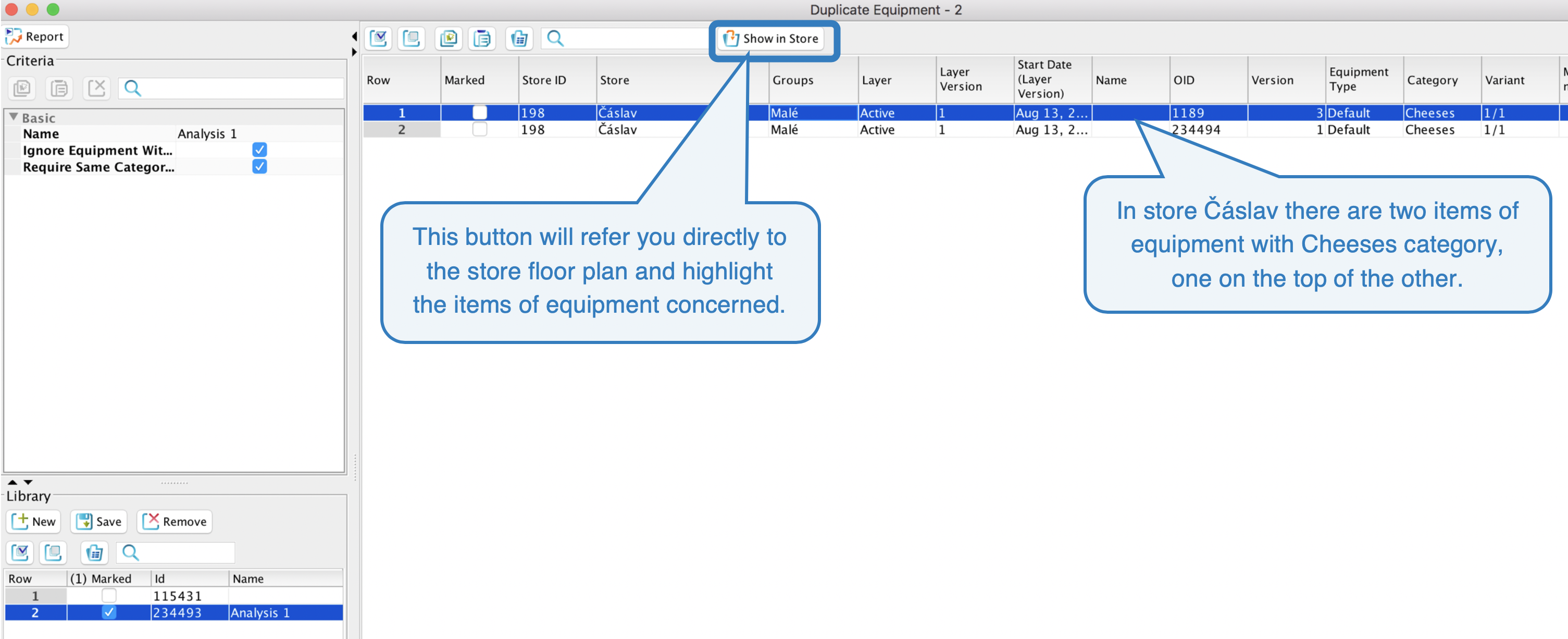The image size is (1568, 639).
Task: Click New icon in Library panel
Action: pyautogui.click(x=34, y=521)
